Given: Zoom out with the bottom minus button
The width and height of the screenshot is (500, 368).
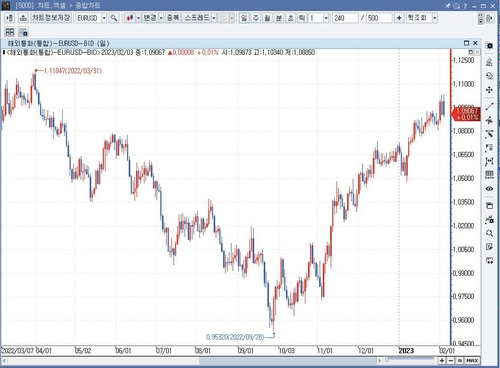Looking at the screenshot, I should [x=451, y=360].
